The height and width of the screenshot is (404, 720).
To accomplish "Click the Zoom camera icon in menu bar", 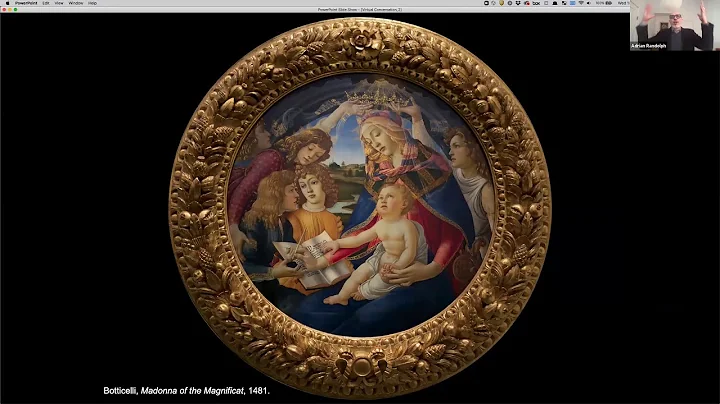I will pos(486,3).
